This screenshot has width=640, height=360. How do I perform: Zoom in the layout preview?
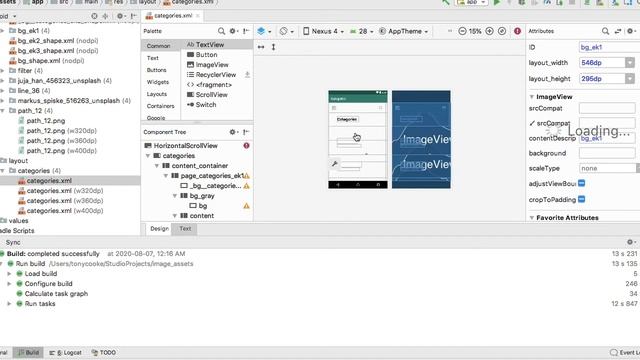489,31
